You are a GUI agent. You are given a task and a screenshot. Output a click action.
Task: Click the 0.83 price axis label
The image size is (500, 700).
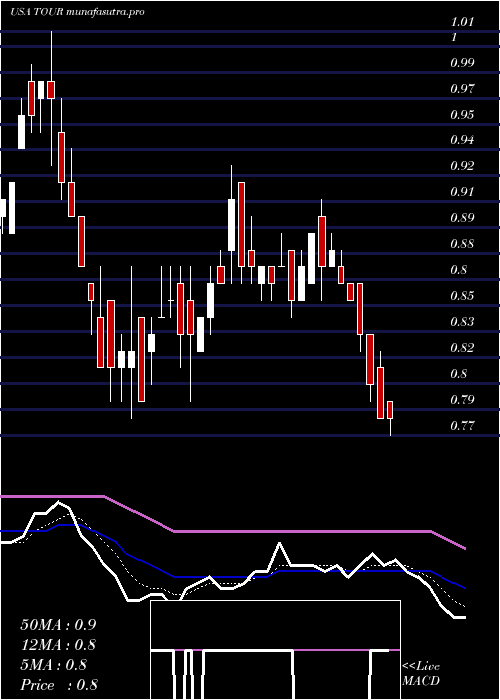(x=462, y=321)
